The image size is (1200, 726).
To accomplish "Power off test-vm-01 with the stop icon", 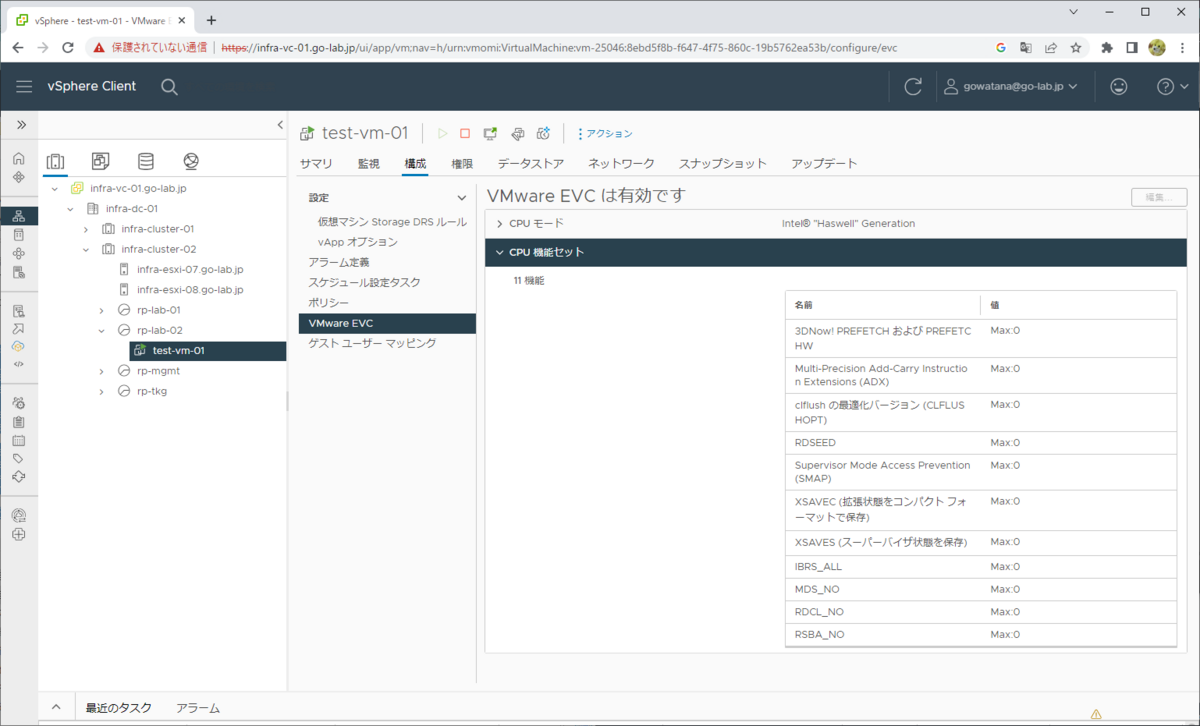I will click(465, 133).
